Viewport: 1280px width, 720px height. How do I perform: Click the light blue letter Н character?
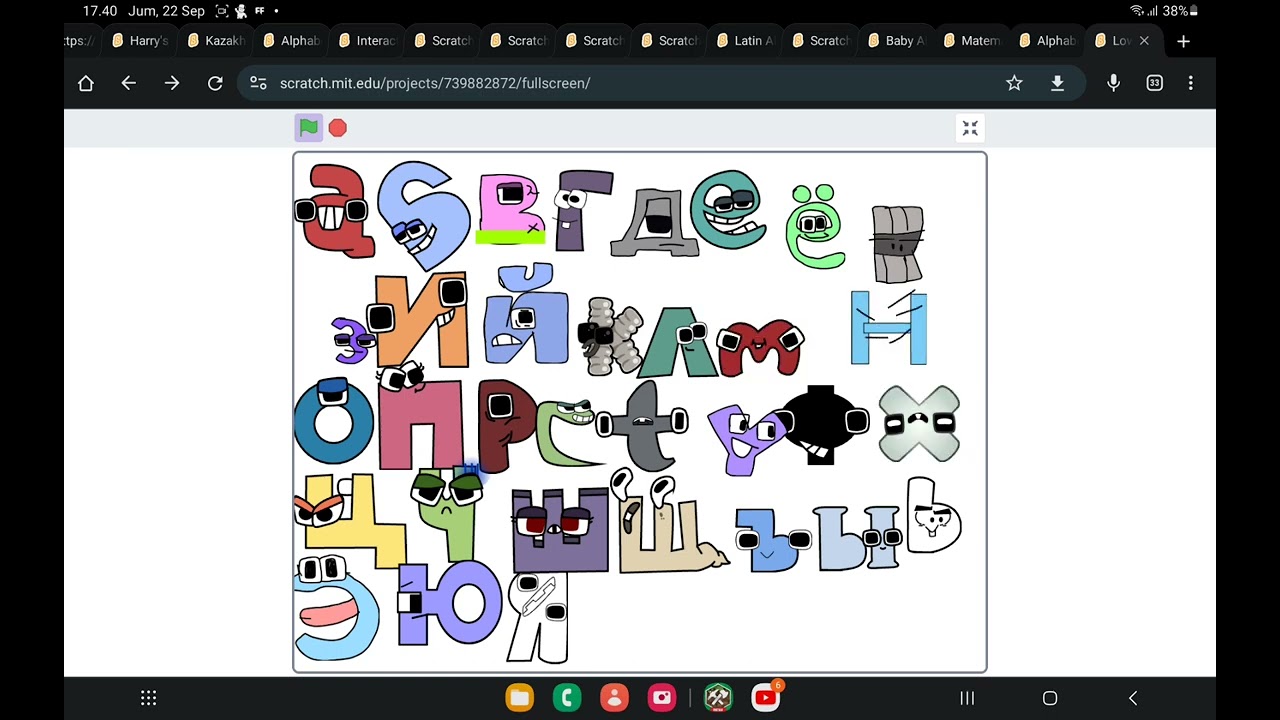click(x=889, y=328)
